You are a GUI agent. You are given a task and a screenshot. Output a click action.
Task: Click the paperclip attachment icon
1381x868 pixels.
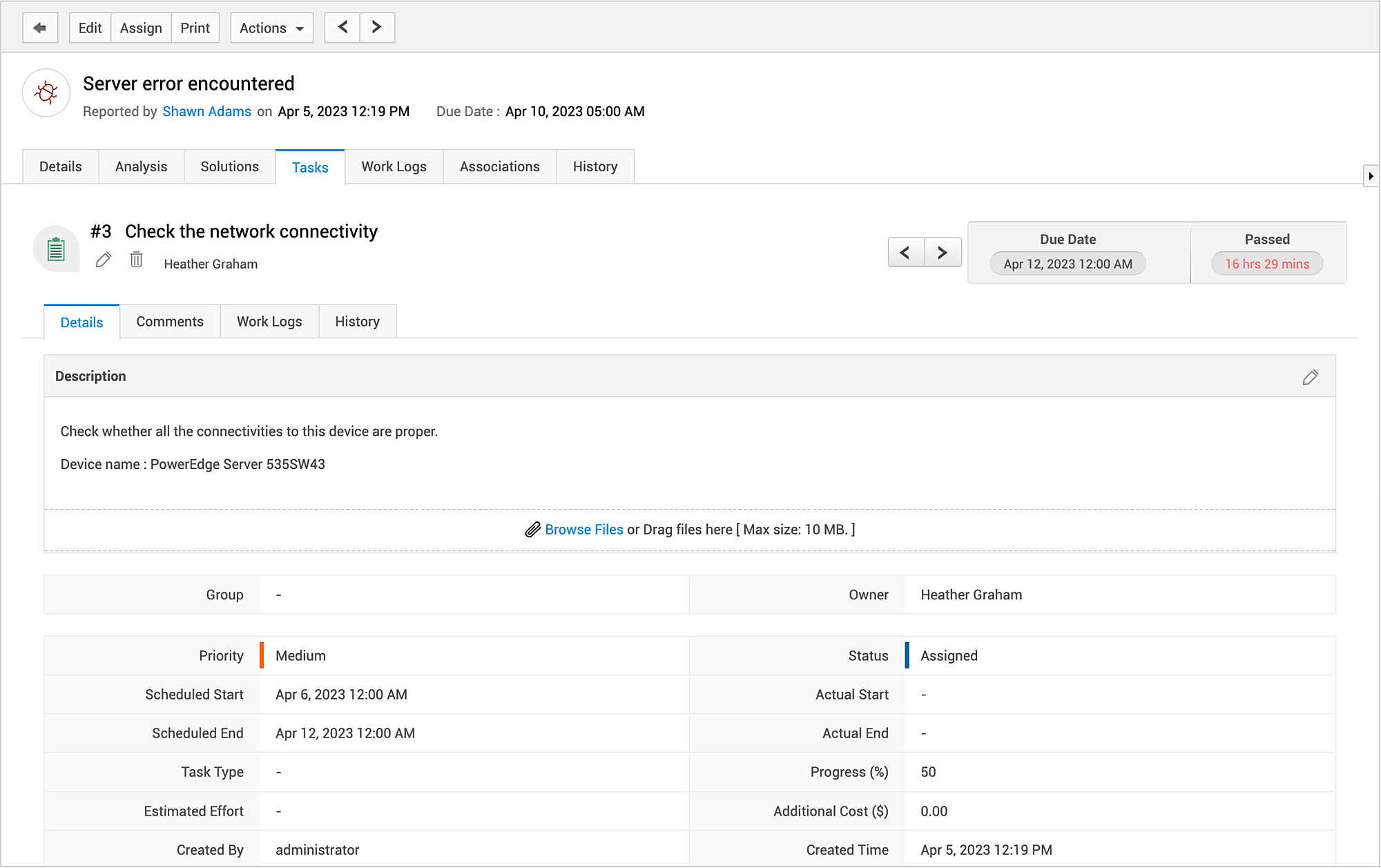pos(532,530)
